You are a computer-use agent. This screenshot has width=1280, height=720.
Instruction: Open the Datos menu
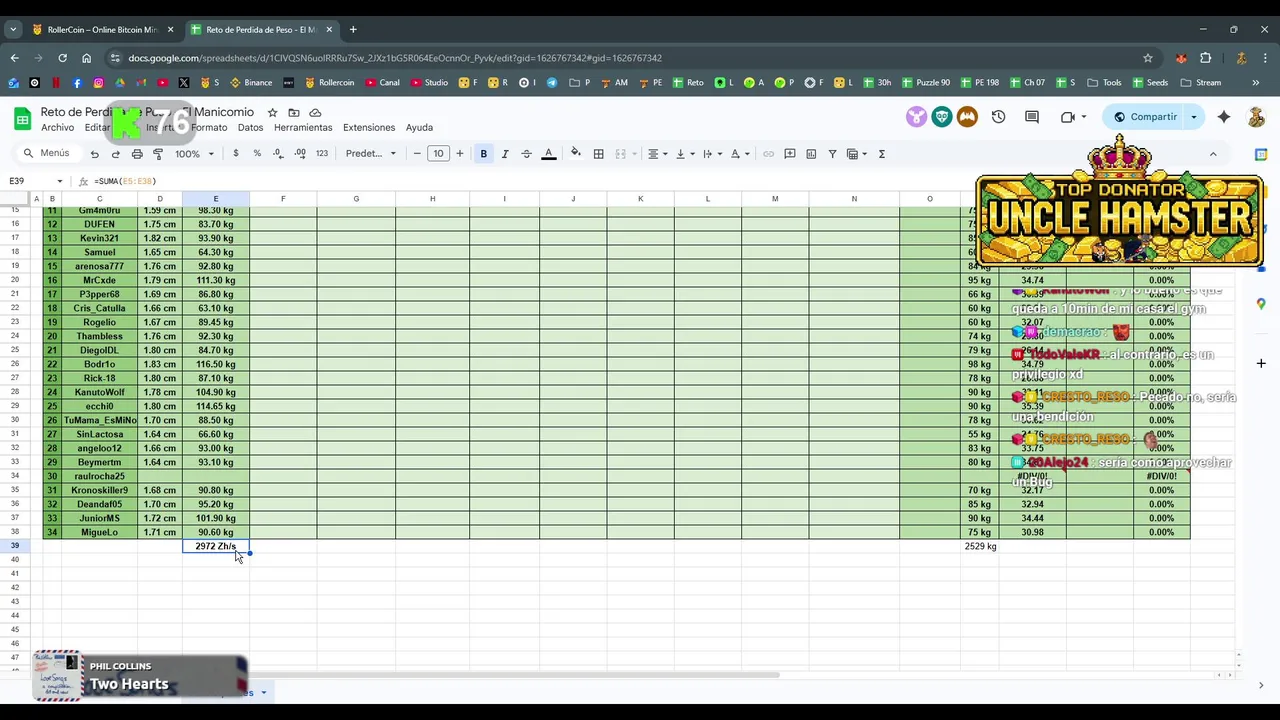click(250, 128)
